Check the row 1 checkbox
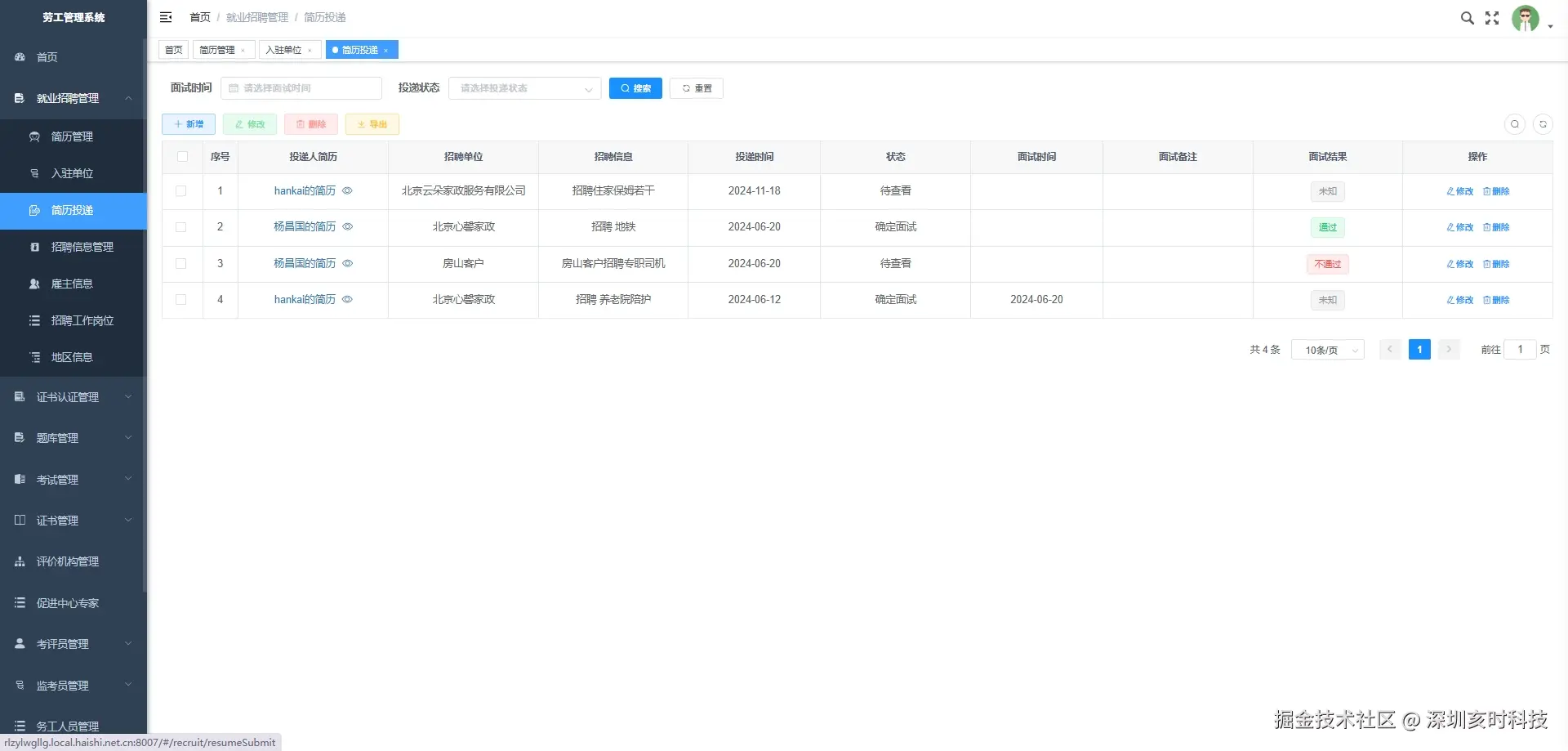1568x751 pixels. pos(181,191)
